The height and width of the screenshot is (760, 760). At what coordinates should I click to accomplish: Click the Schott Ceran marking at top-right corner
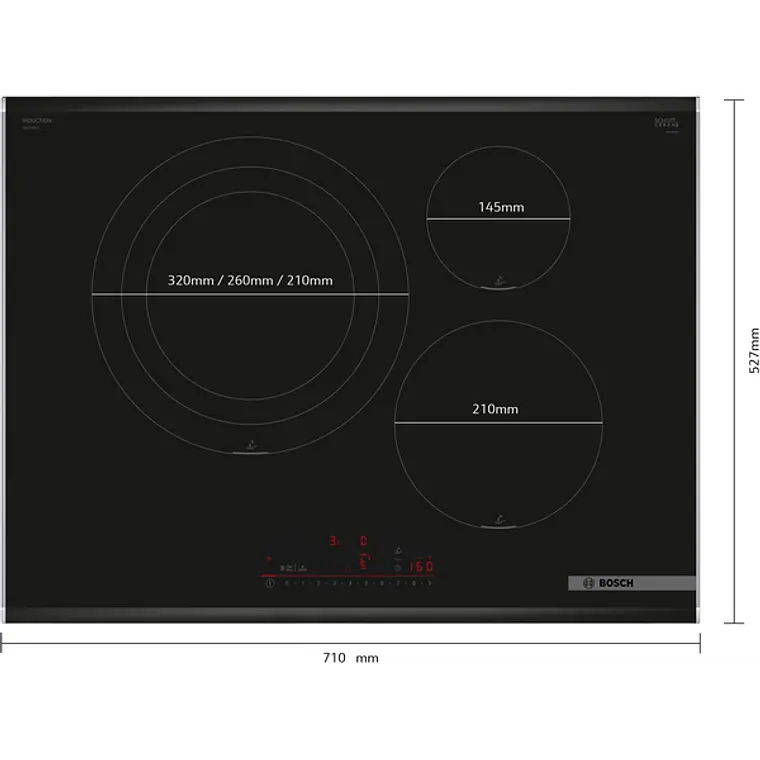tap(666, 123)
